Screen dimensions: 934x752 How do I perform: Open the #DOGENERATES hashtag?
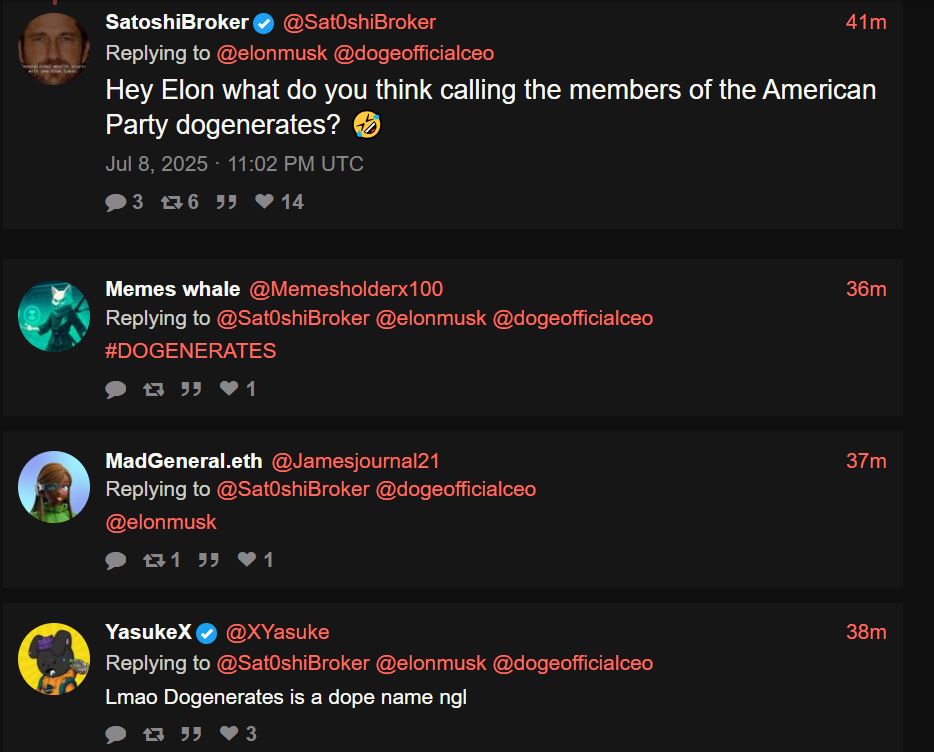(190, 351)
